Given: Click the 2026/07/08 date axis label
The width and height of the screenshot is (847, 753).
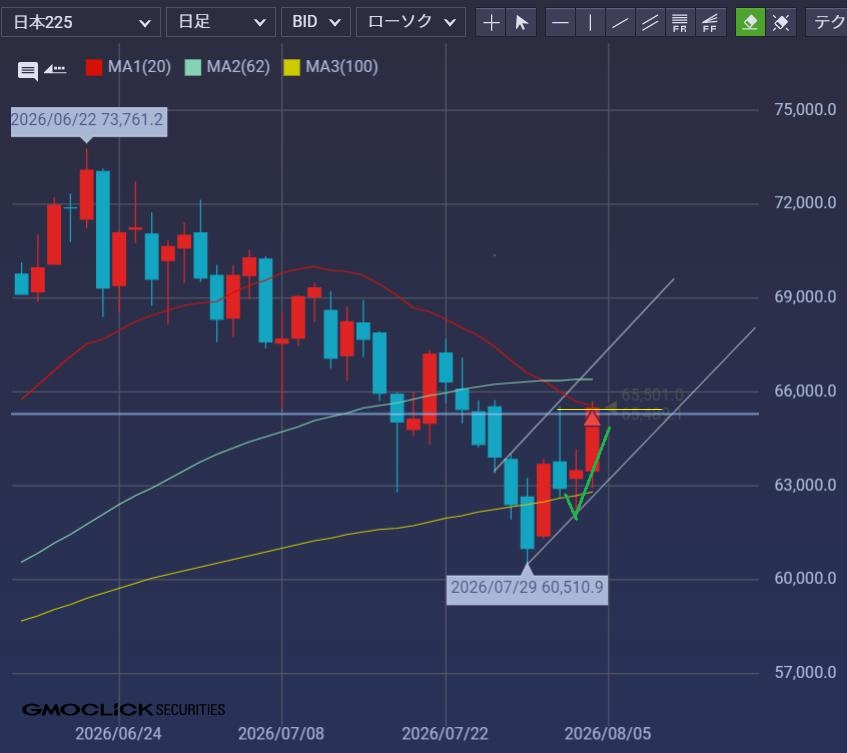Looking at the screenshot, I should (281, 734).
